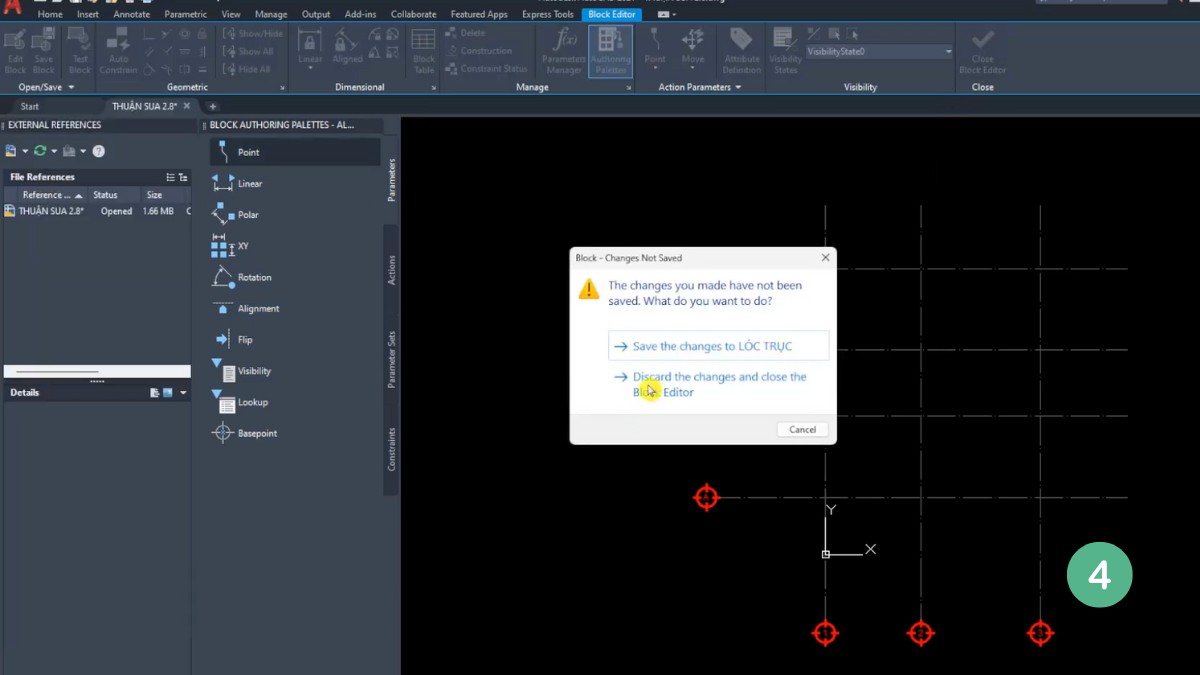Toggle Construction geometry in Manage panel
Viewport: 1200px width, 675px height.
tap(478, 51)
